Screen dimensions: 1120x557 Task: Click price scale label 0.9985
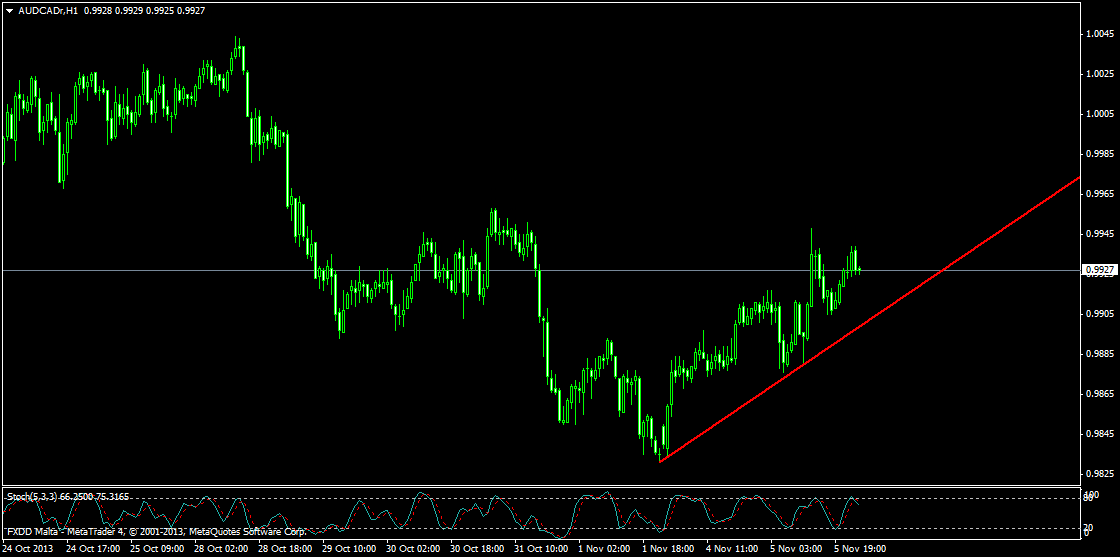1099,154
